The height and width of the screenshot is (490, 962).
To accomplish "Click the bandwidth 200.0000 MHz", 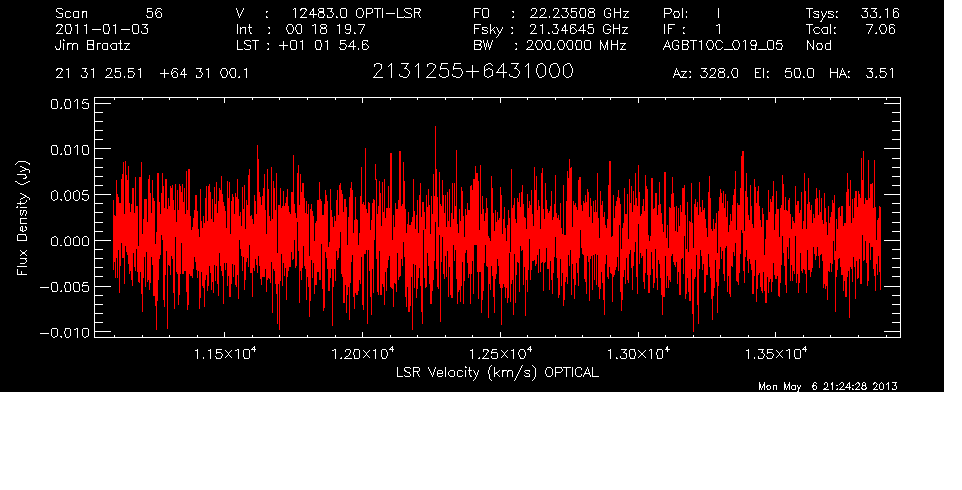I will click(577, 45).
